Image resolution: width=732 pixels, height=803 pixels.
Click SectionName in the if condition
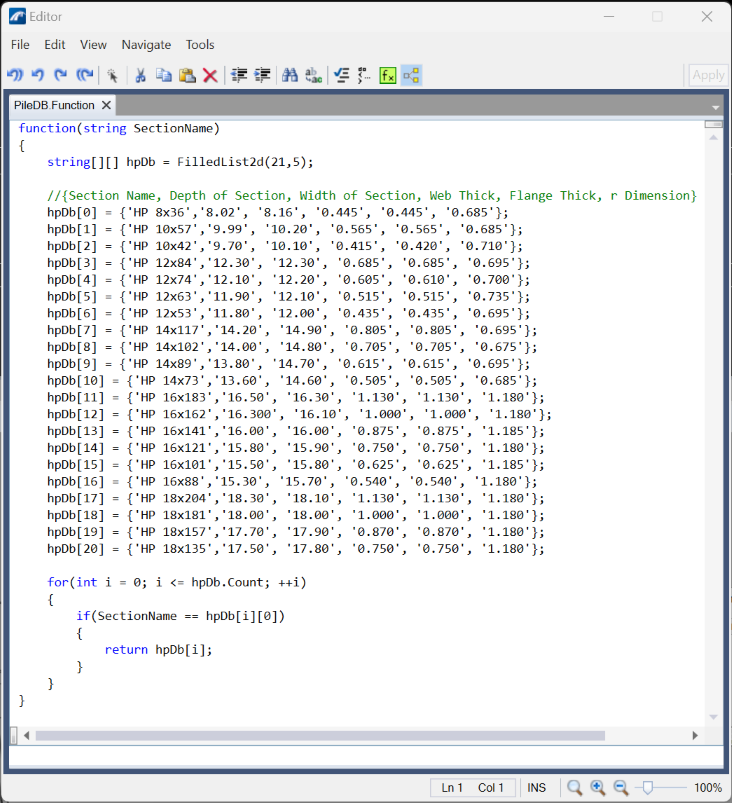[x=137, y=616]
